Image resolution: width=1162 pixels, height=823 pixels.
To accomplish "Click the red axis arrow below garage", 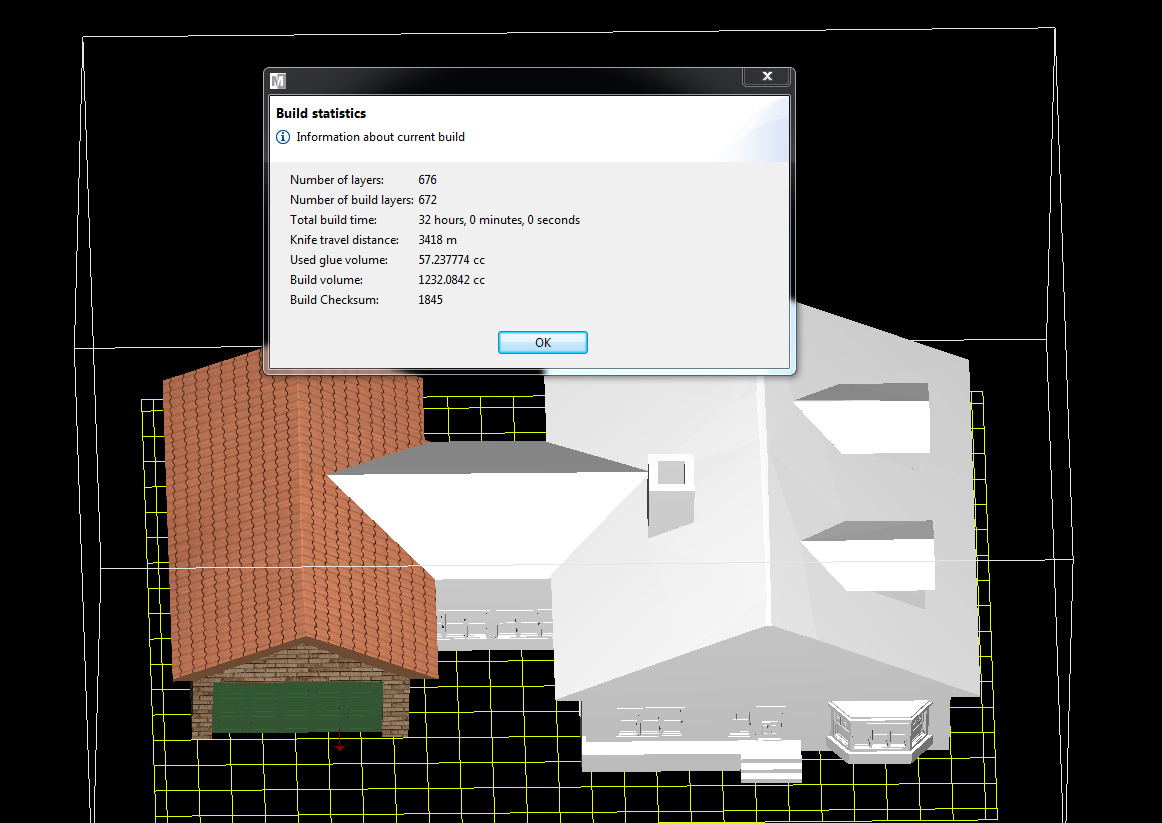I will tap(340, 745).
